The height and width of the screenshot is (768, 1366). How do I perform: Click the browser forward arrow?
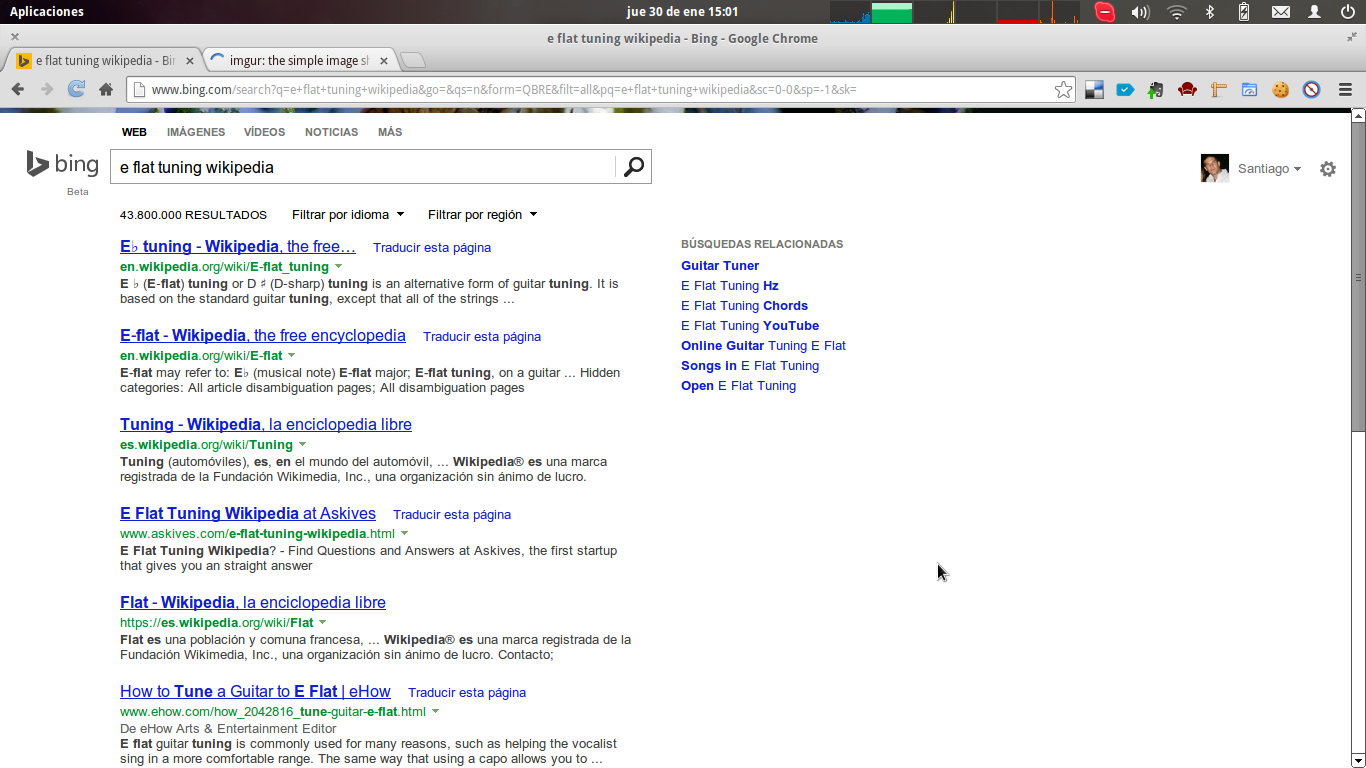click(x=47, y=89)
